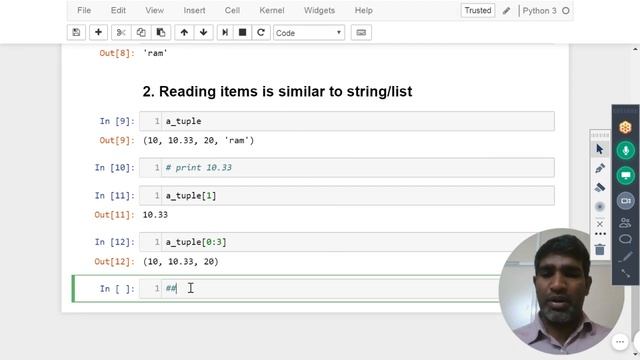This screenshot has height=360, width=640.
Task: Select the pen annotation tool
Action: pyautogui.click(x=600, y=168)
